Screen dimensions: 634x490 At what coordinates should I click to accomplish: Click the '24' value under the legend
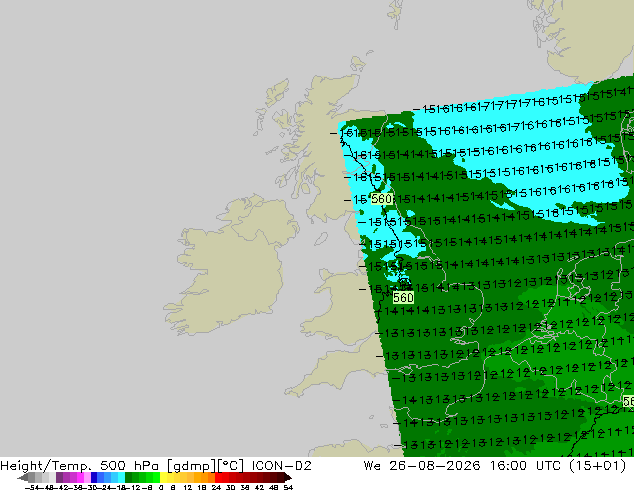[x=216, y=487]
